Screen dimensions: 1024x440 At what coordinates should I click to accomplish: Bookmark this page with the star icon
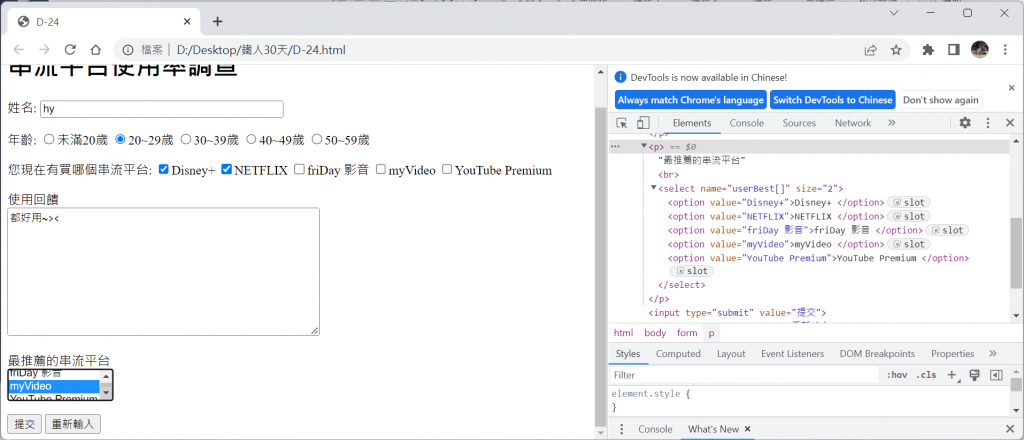point(896,50)
